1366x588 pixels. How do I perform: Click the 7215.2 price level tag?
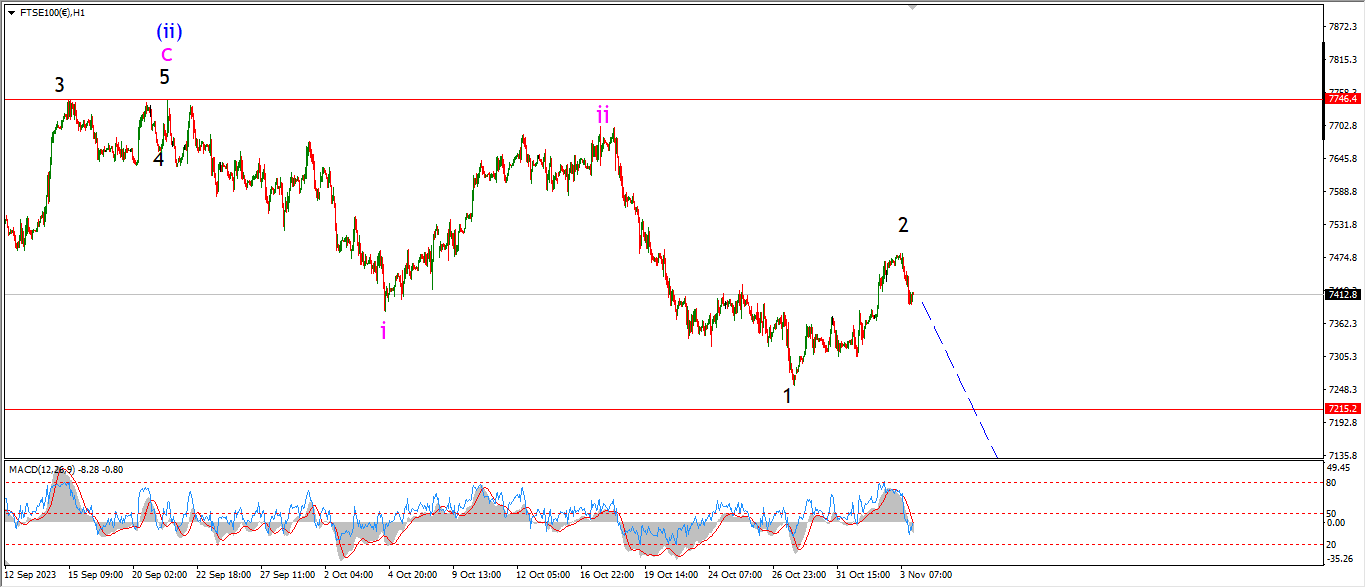click(x=1342, y=409)
